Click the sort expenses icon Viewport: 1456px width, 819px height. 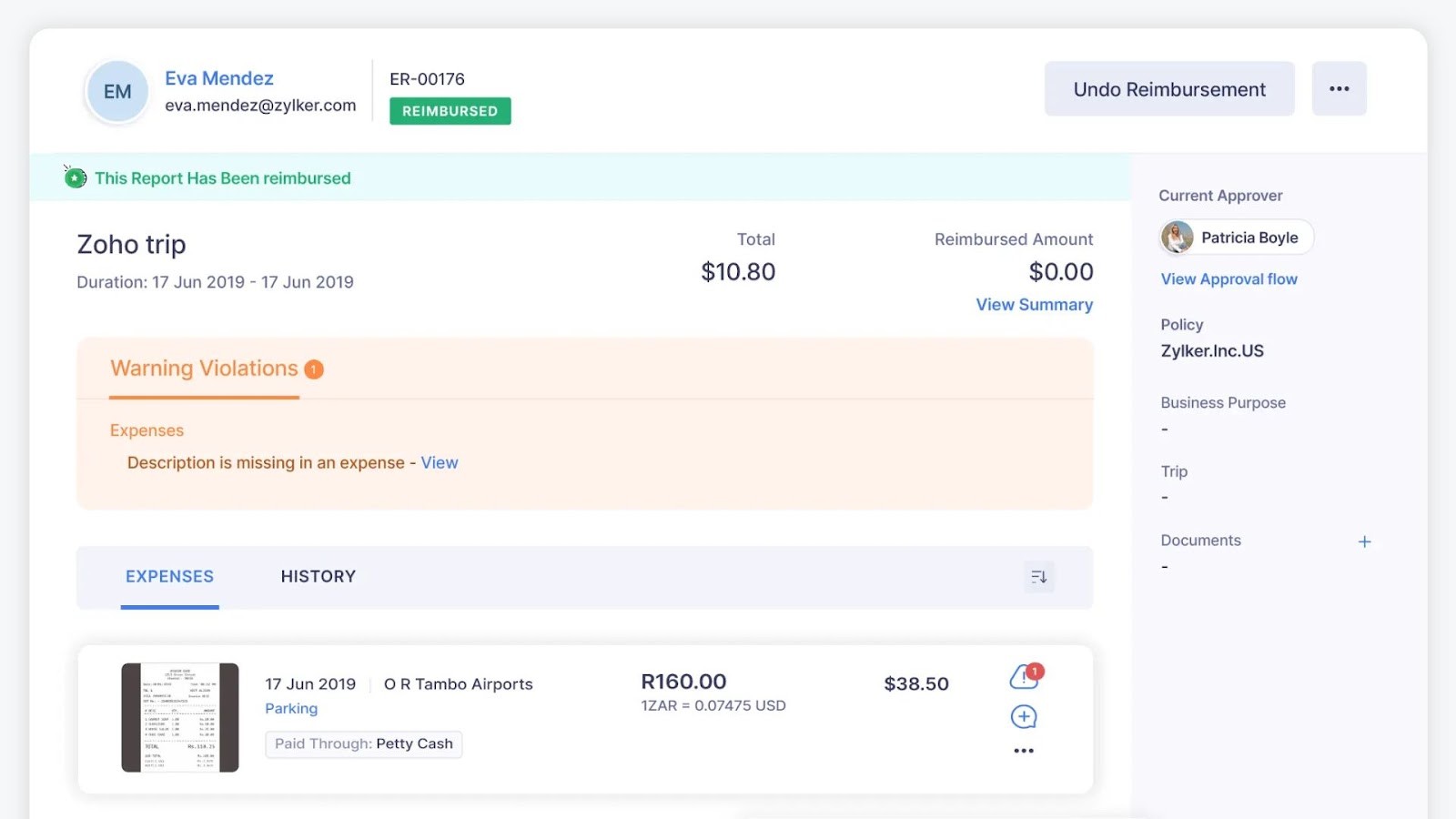pyautogui.click(x=1038, y=576)
